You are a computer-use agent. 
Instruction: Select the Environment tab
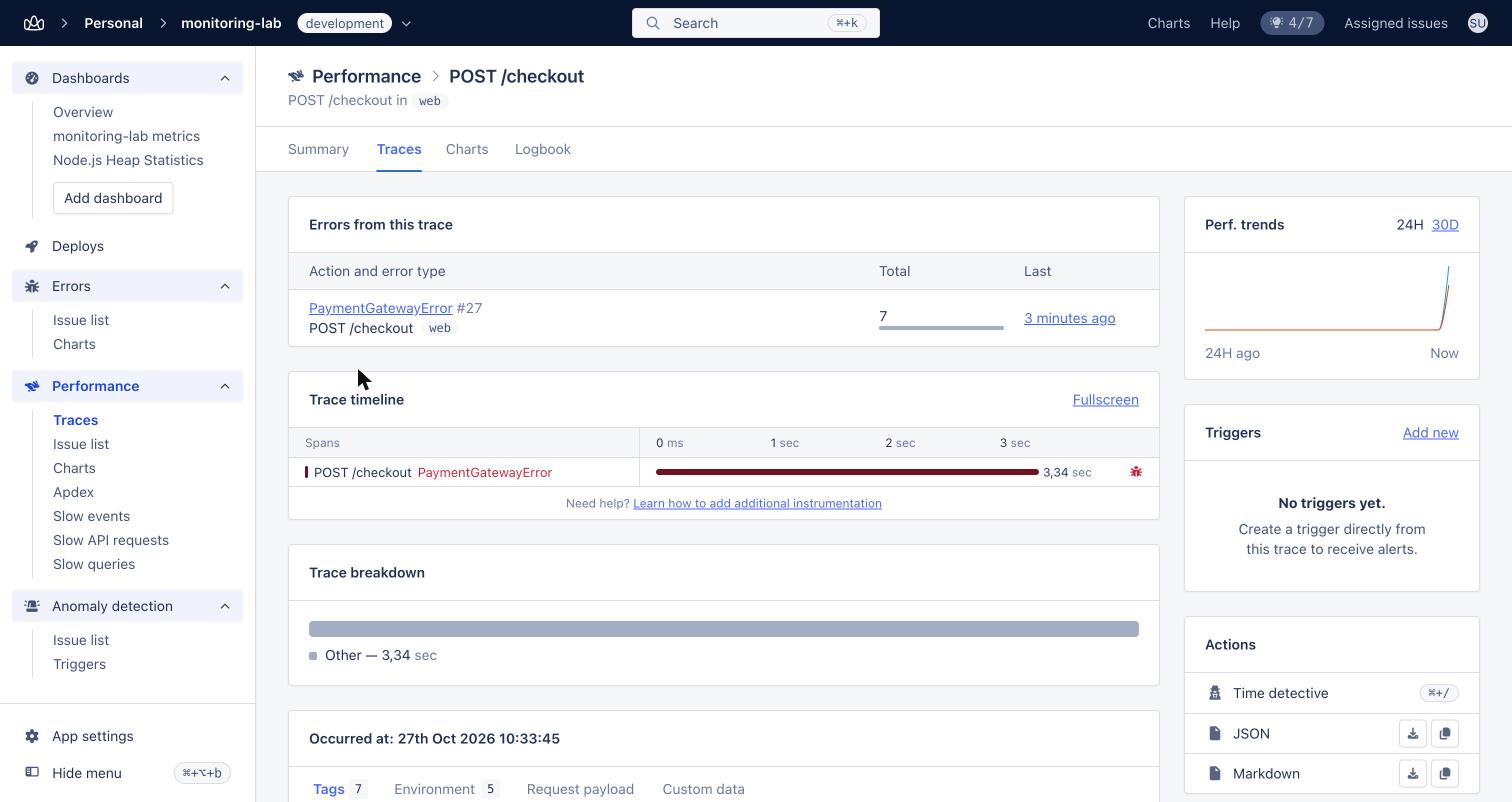446,789
